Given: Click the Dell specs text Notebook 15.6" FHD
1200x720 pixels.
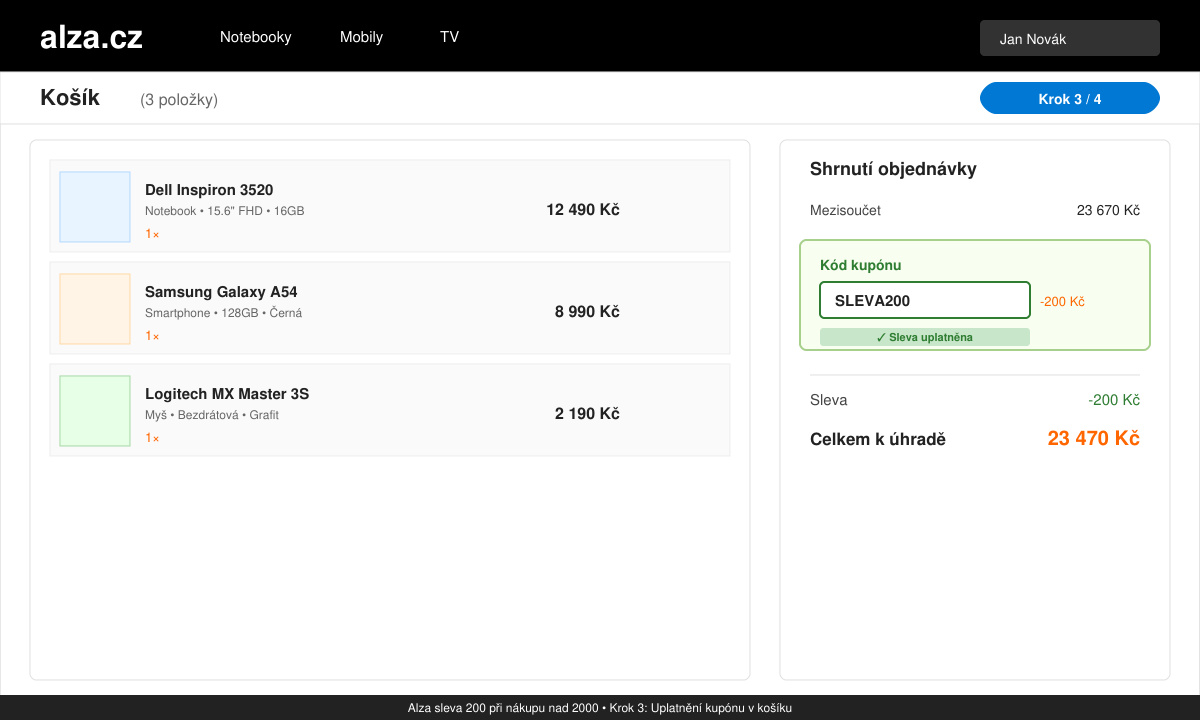Looking at the screenshot, I should click(224, 211).
